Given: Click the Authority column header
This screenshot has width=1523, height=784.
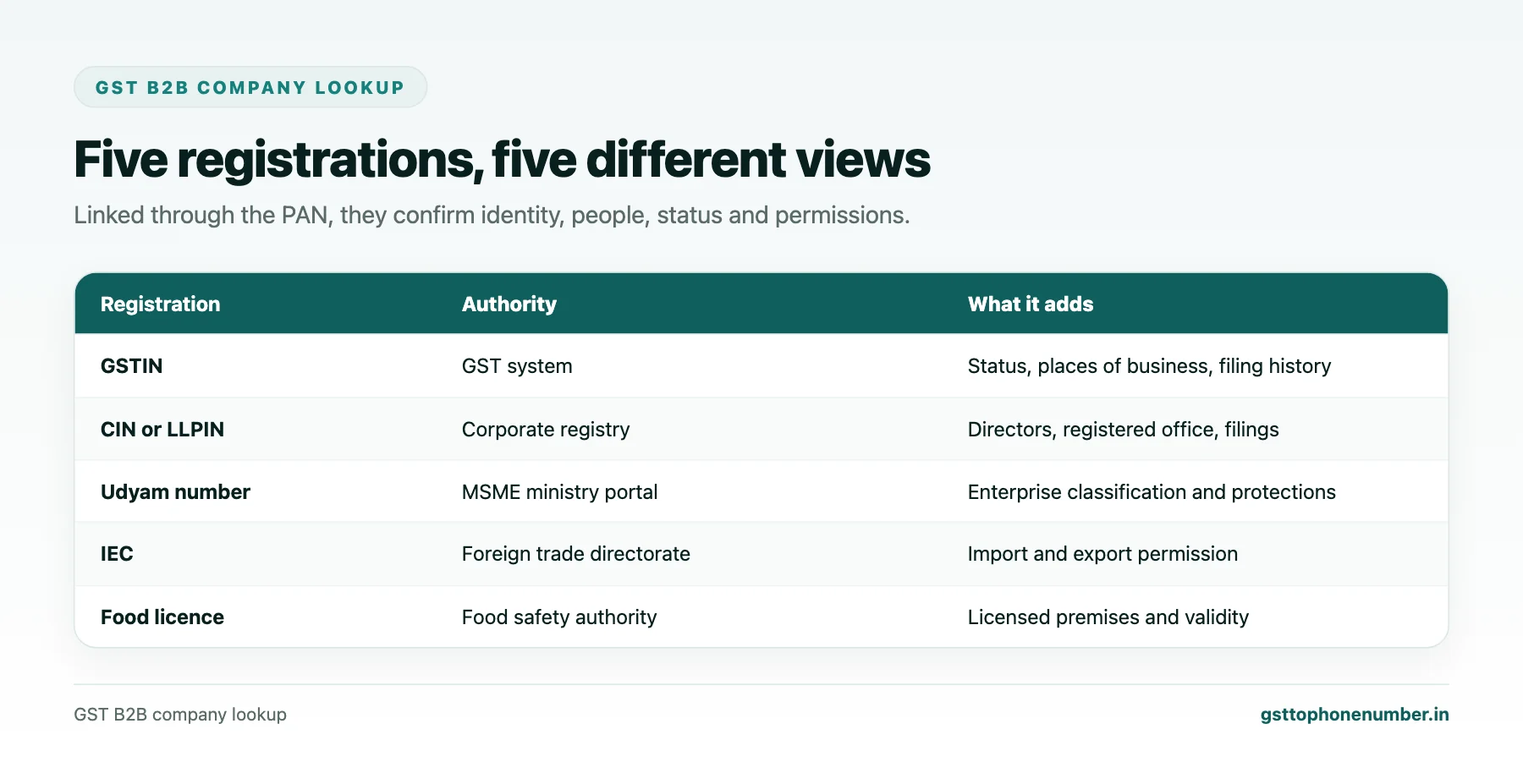Looking at the screenshot, I should [x=509, y=304].
